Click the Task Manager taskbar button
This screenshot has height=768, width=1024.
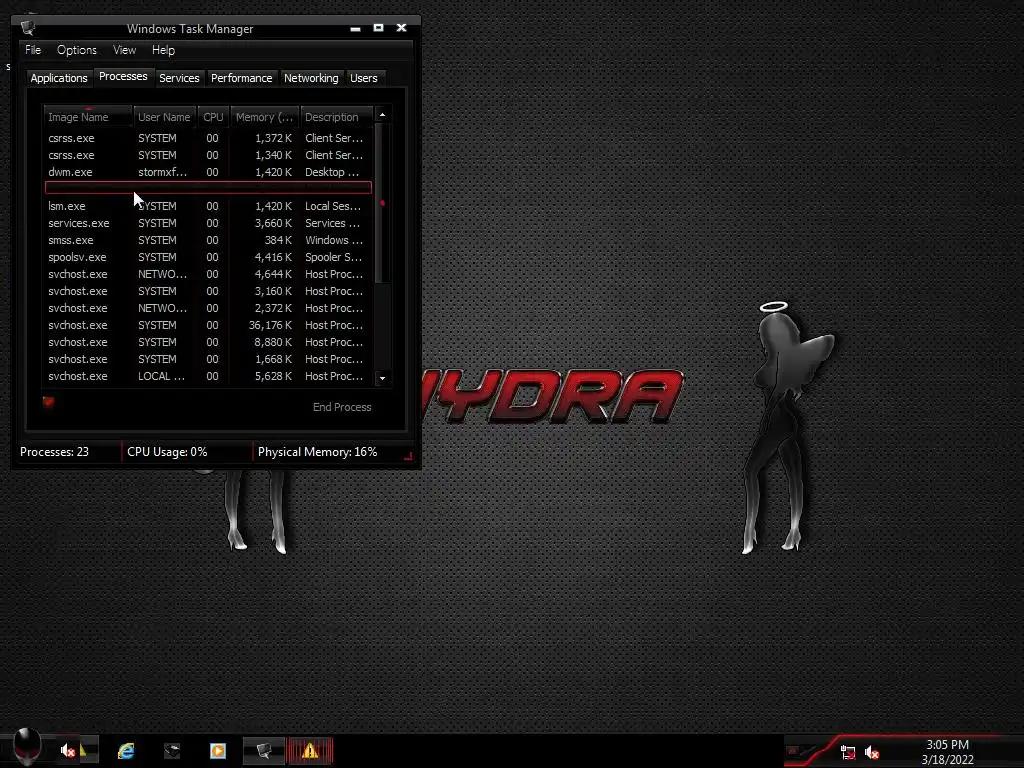click(x=264, y=750)
